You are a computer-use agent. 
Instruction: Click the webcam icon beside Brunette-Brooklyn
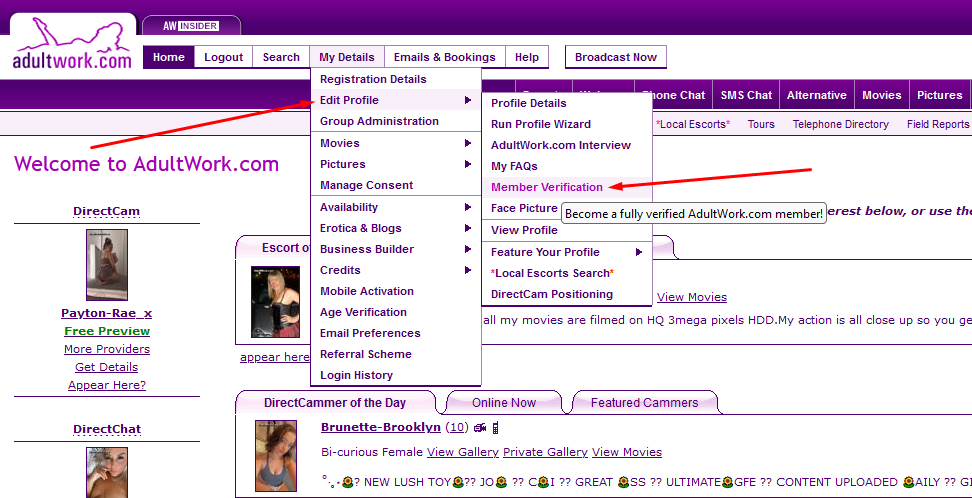(x=480, y=427)
